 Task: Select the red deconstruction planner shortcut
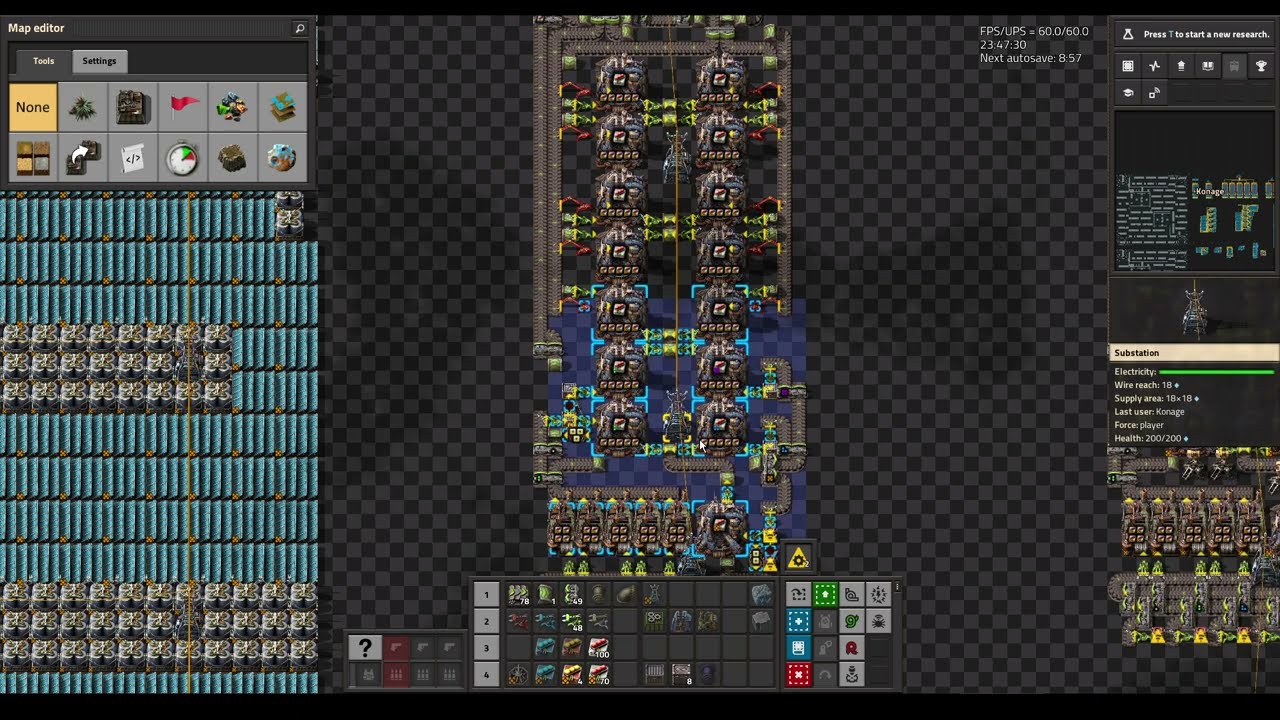pos(798,675)
